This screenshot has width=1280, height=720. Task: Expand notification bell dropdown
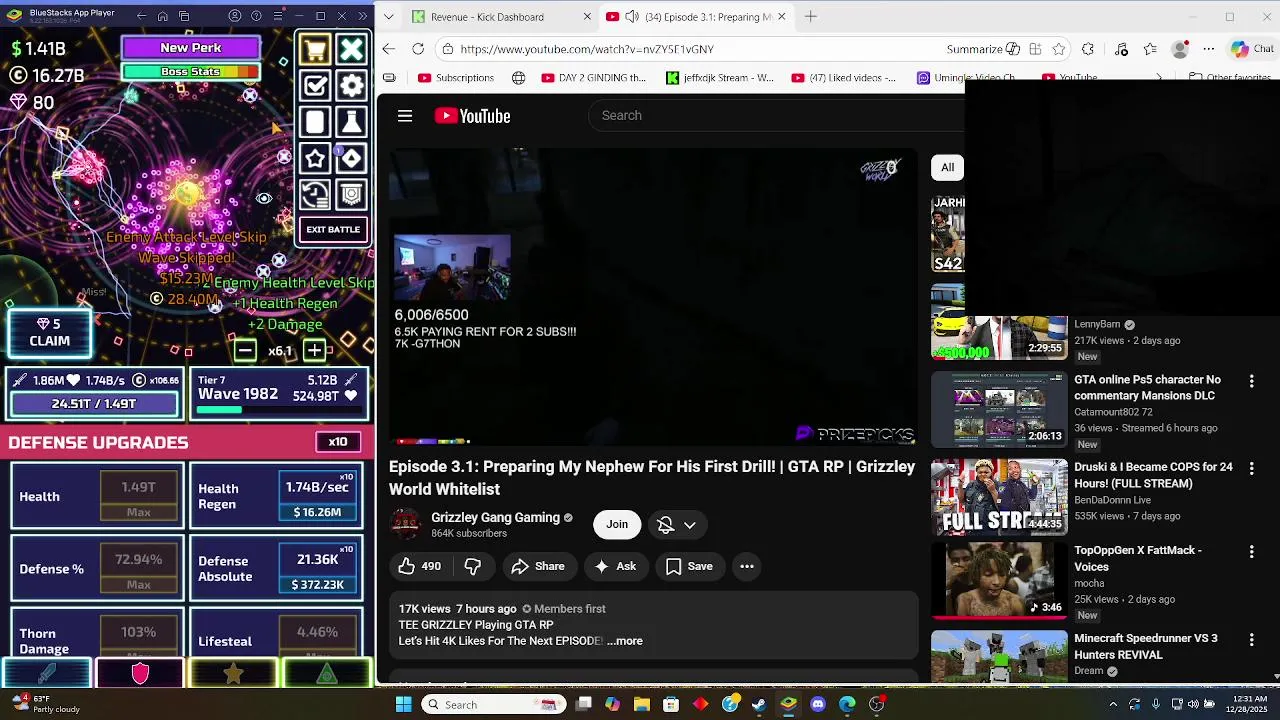tap(677, 524)
